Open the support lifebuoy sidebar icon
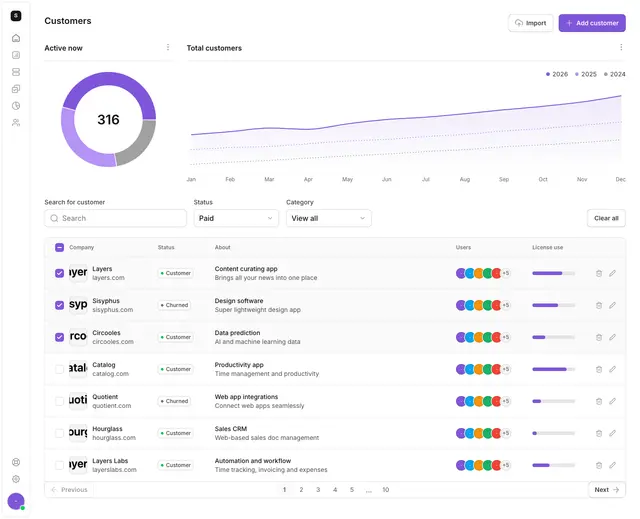640x519 pixels. [x=16, y=462]
